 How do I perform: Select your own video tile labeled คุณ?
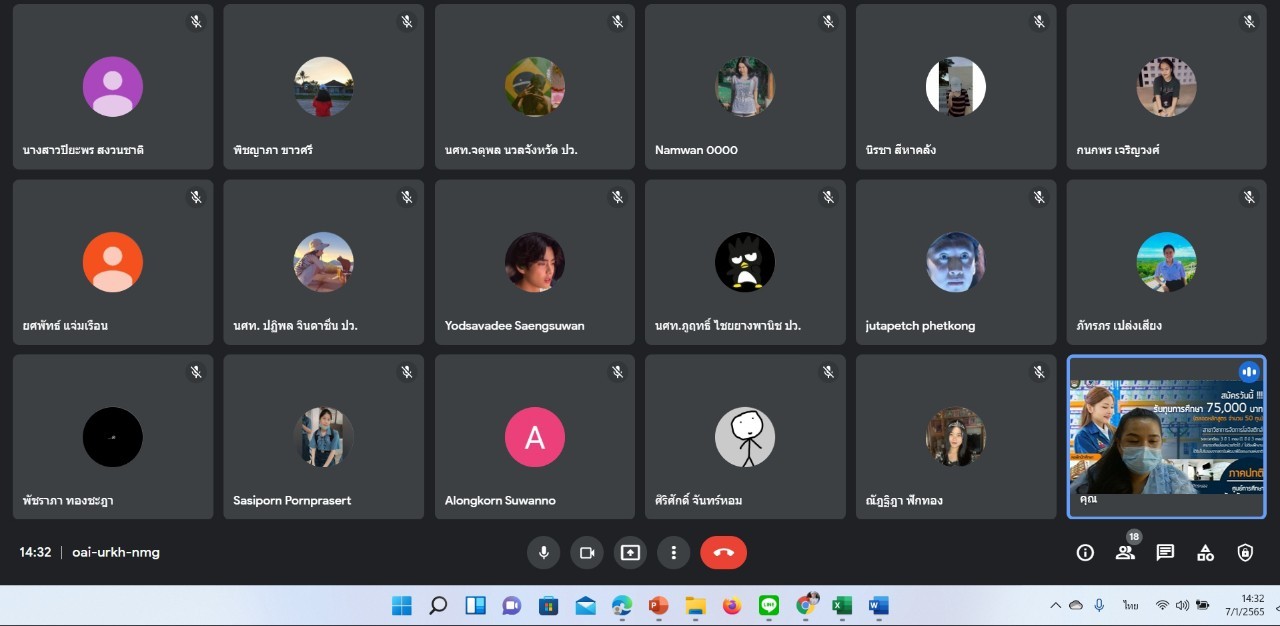coord(1166,437)
